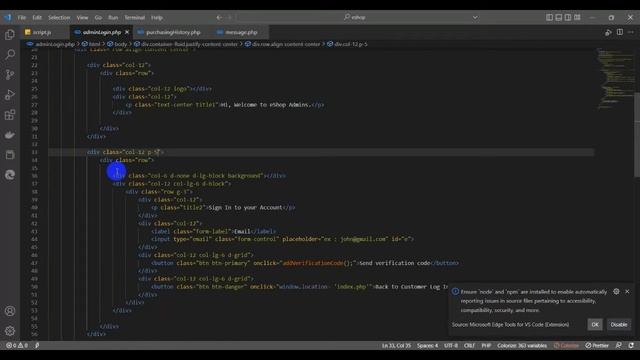This screenshot has height=360, width=640.
Task: Close the adminLogin.php tab
Action: pyautogui.click(x=127, y=32)
